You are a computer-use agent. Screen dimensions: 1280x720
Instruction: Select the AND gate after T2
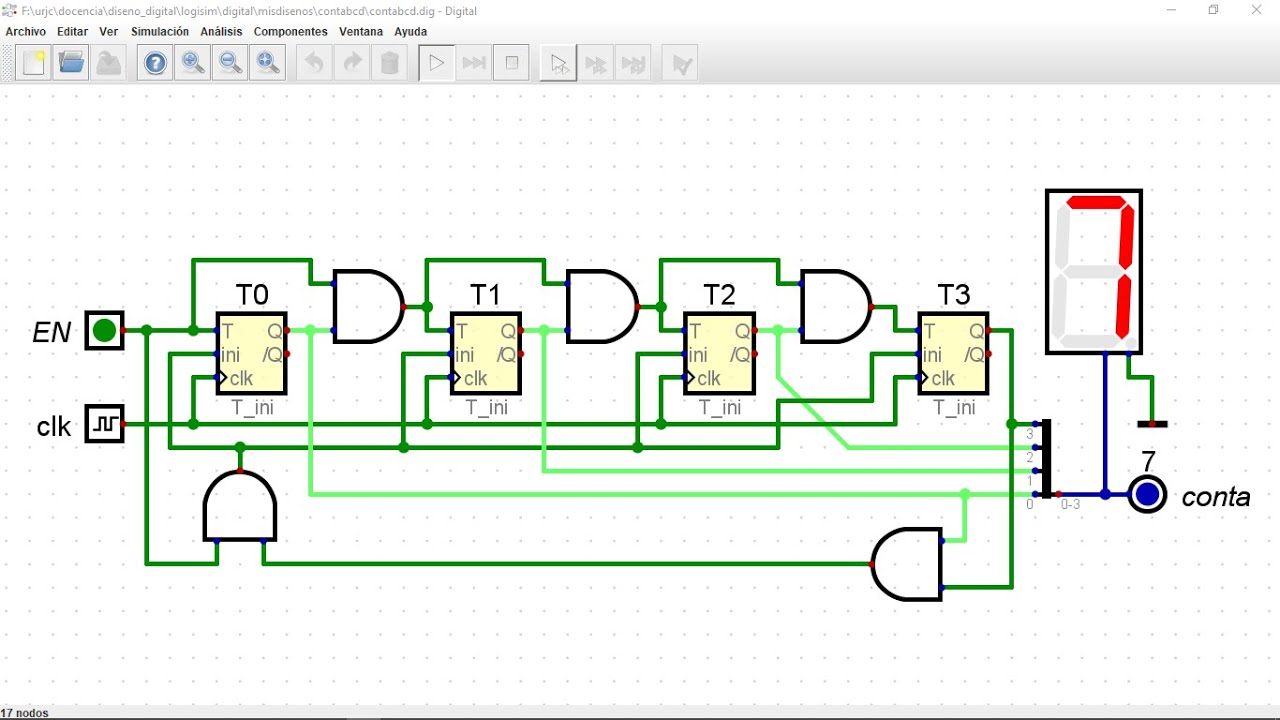click(836, 306)
